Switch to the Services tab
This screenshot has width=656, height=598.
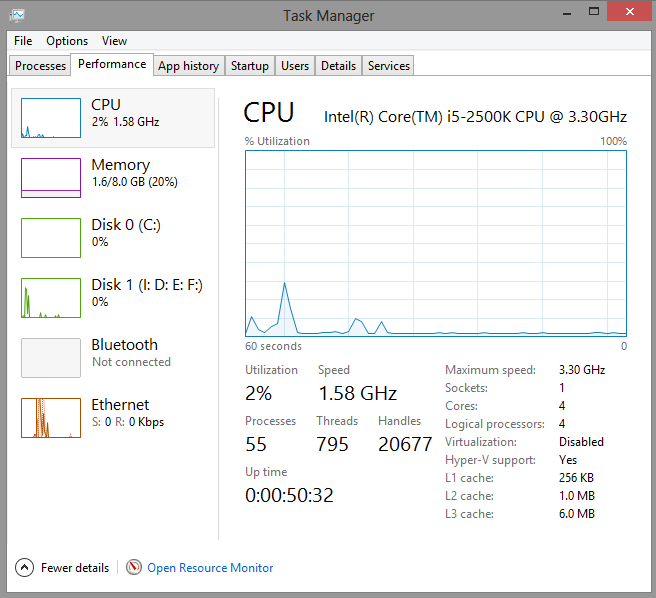pyautogui.click(x=389, y=66)
